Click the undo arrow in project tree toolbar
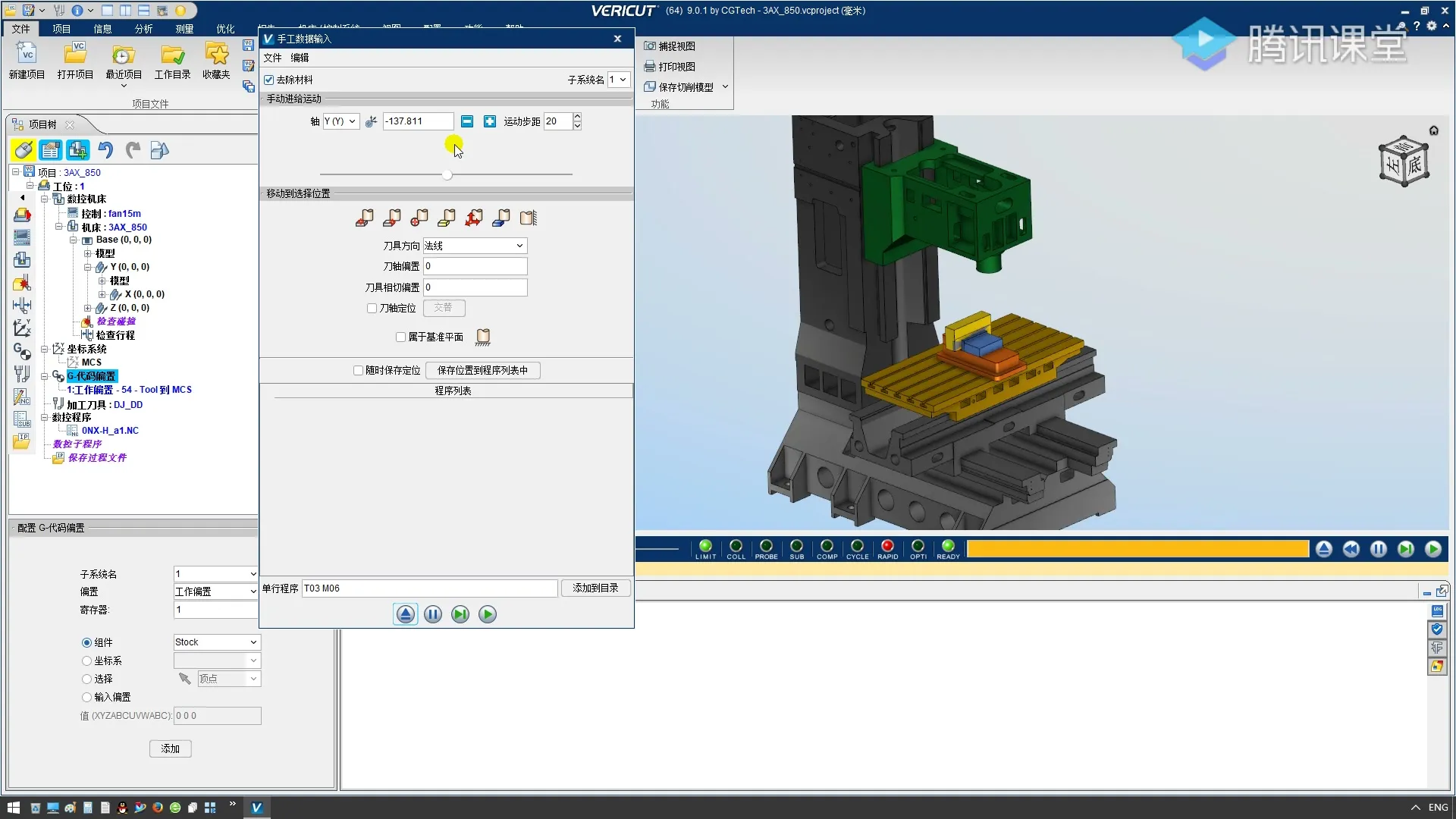The image size is (1456, 819). [105, 150]
